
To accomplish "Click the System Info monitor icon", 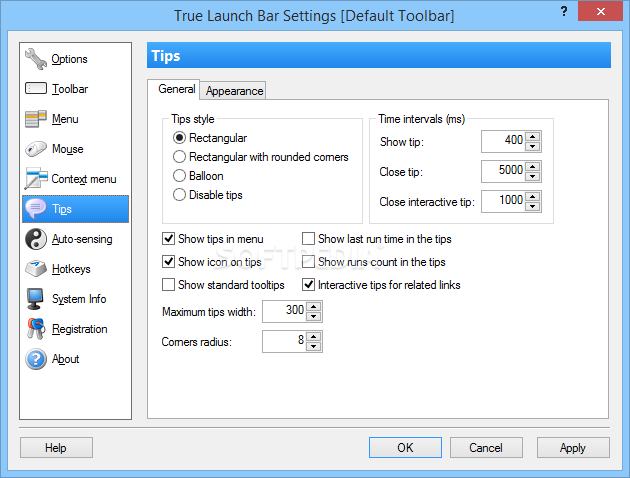I will 35,299.
